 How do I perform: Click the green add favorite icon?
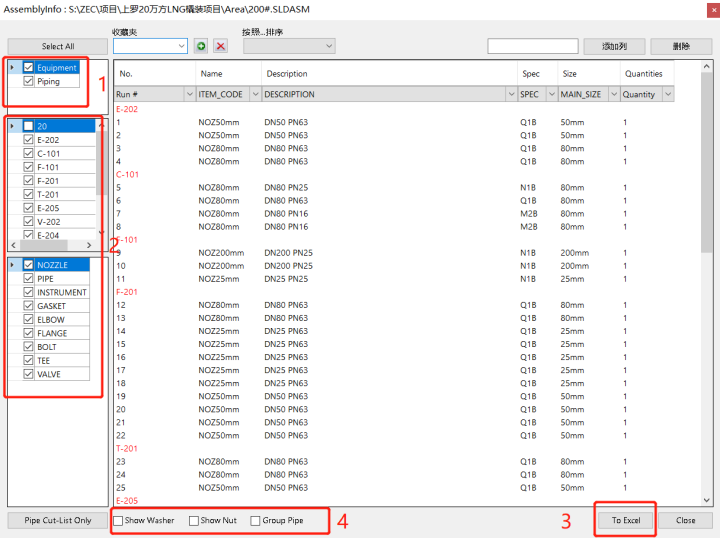pyautogui.click(x=201, y=46)
